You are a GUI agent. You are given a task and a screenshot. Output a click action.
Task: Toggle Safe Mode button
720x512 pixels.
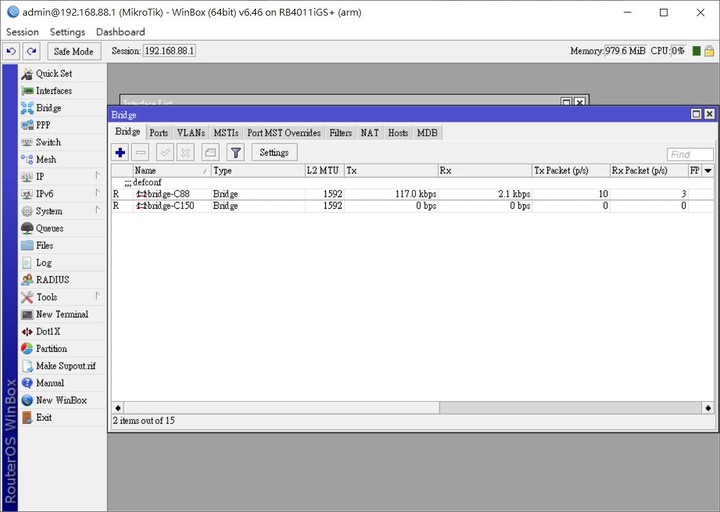pyautogui.click(x=73, y=51)
